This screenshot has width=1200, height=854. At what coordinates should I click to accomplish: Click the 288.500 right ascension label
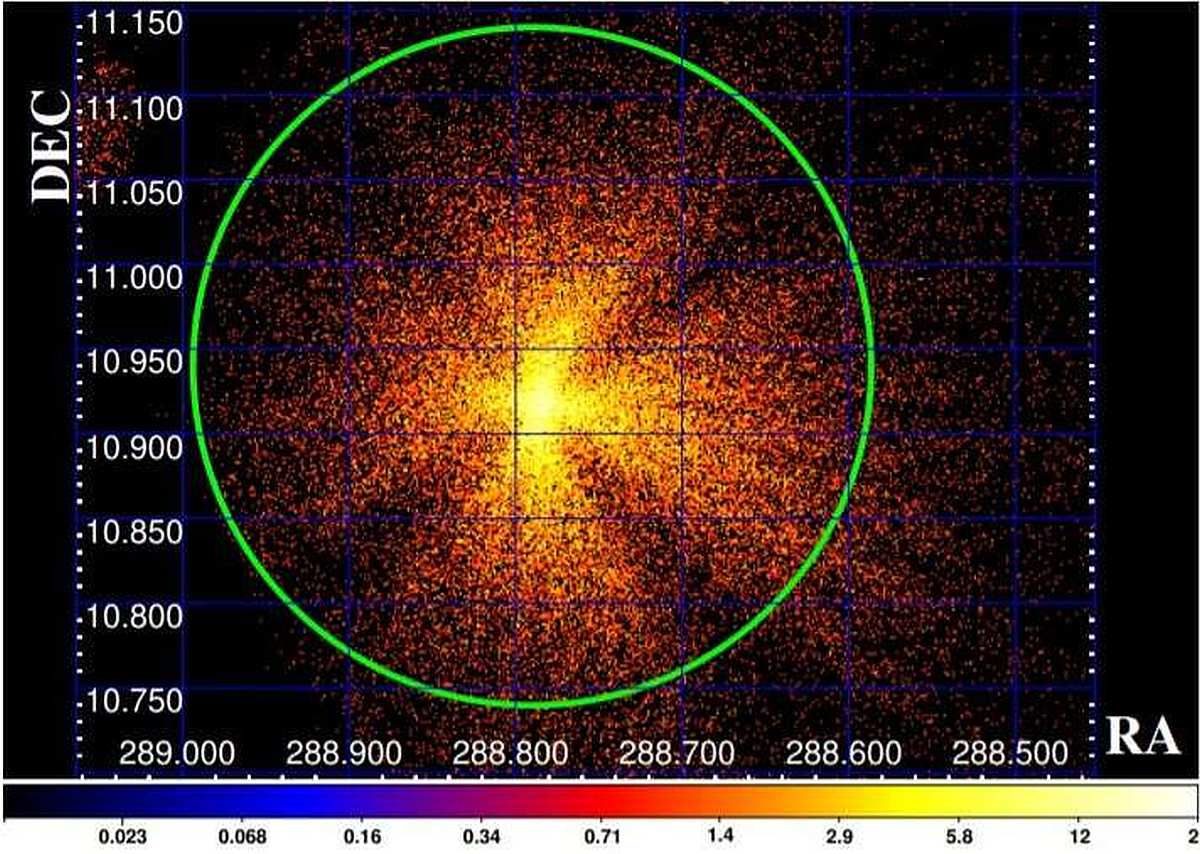coord(1011,751)
